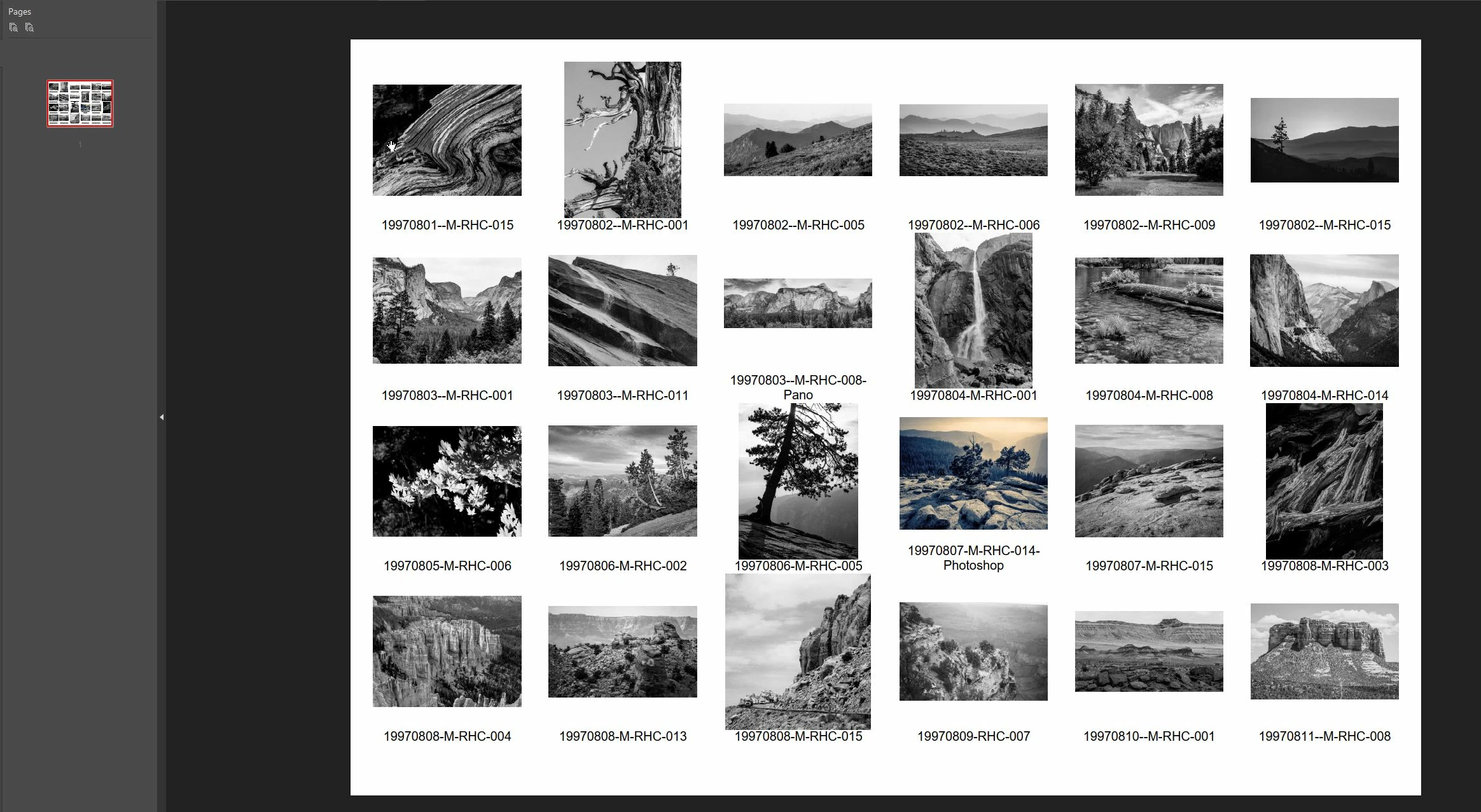Click the 19970811--M-RHC-008 butte photo
Viewport: 1481px width, 812px height.
pos(1325,651)
